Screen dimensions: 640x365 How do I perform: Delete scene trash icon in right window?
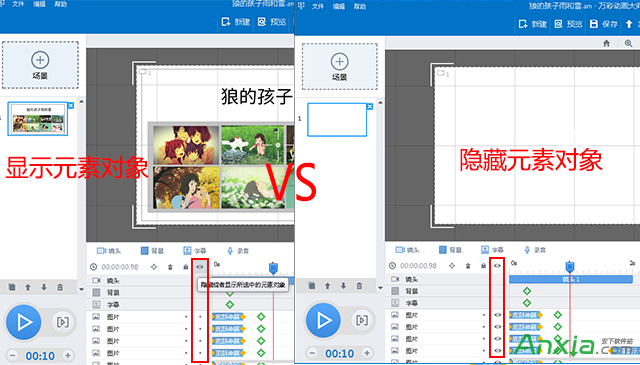tap(359, 285)
